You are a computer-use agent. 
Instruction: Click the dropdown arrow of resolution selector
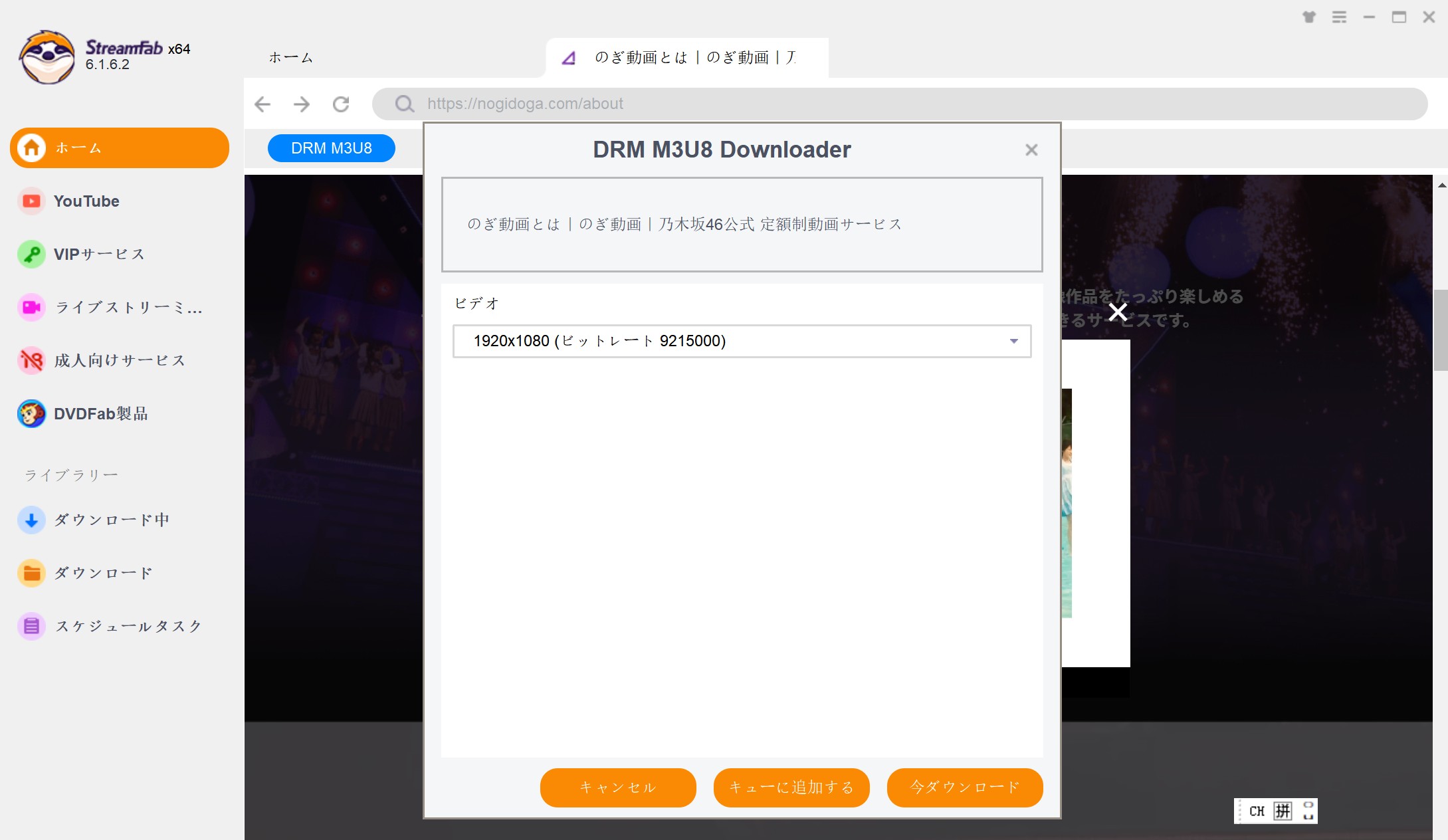point(1014,341)
